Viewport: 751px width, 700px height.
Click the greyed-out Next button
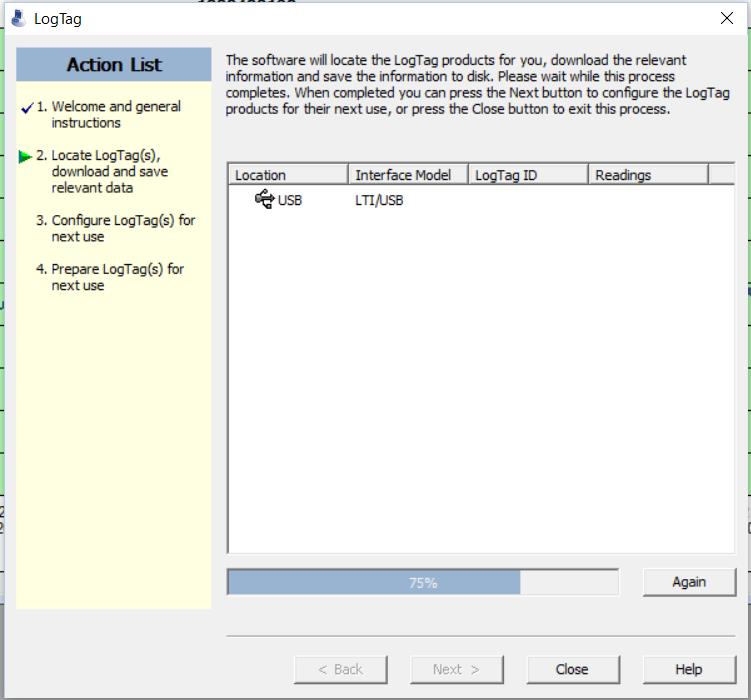click(456, 669)
